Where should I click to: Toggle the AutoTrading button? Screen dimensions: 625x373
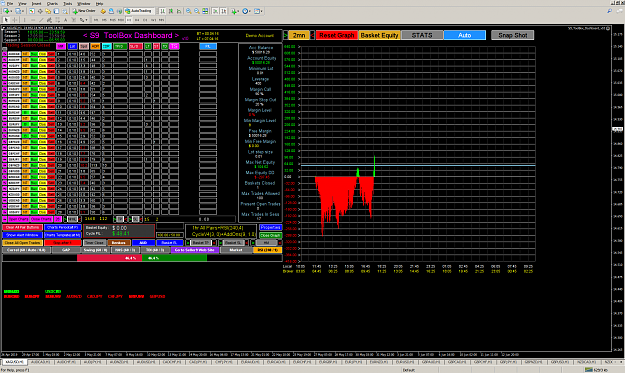(x=138, y=11)
